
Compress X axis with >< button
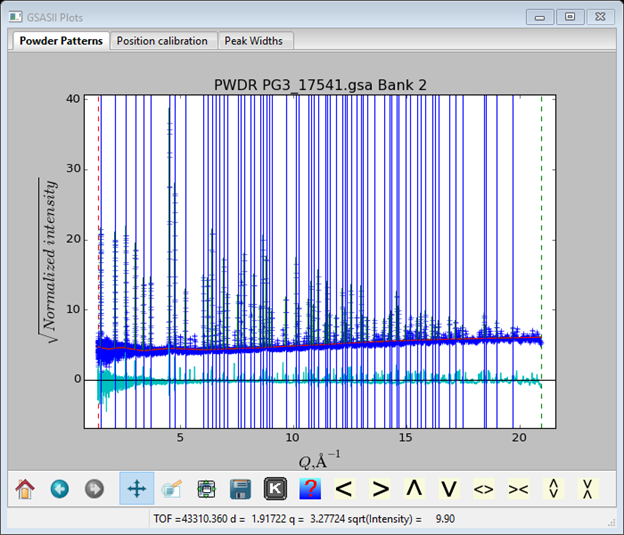coord(518,489)
